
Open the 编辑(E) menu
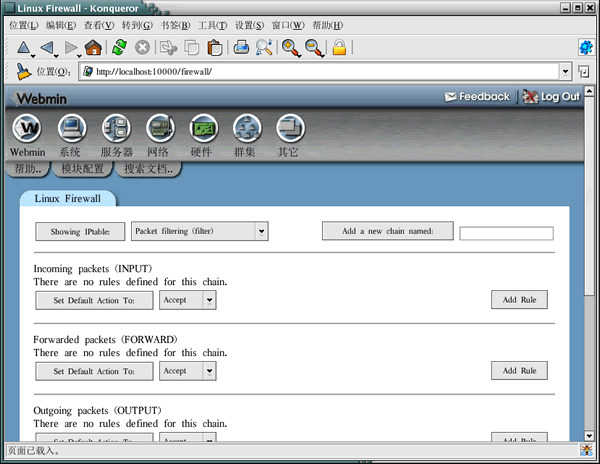click(x=61, y=25)
